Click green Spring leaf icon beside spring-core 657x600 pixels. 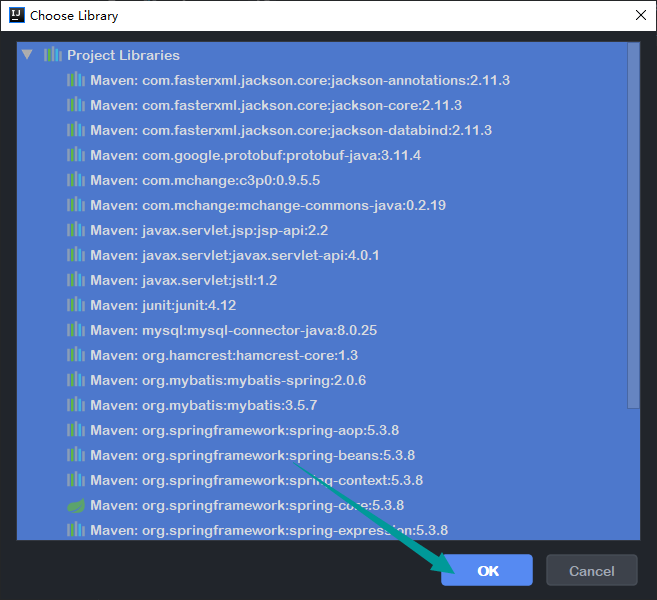pos(76,506)
